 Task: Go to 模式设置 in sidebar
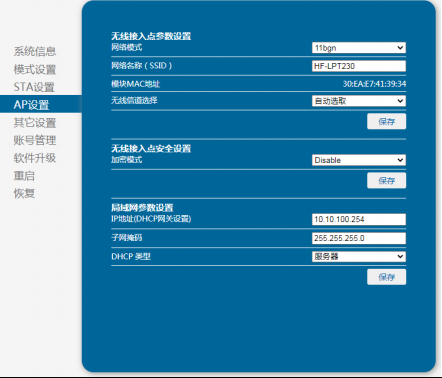[35, 69]
